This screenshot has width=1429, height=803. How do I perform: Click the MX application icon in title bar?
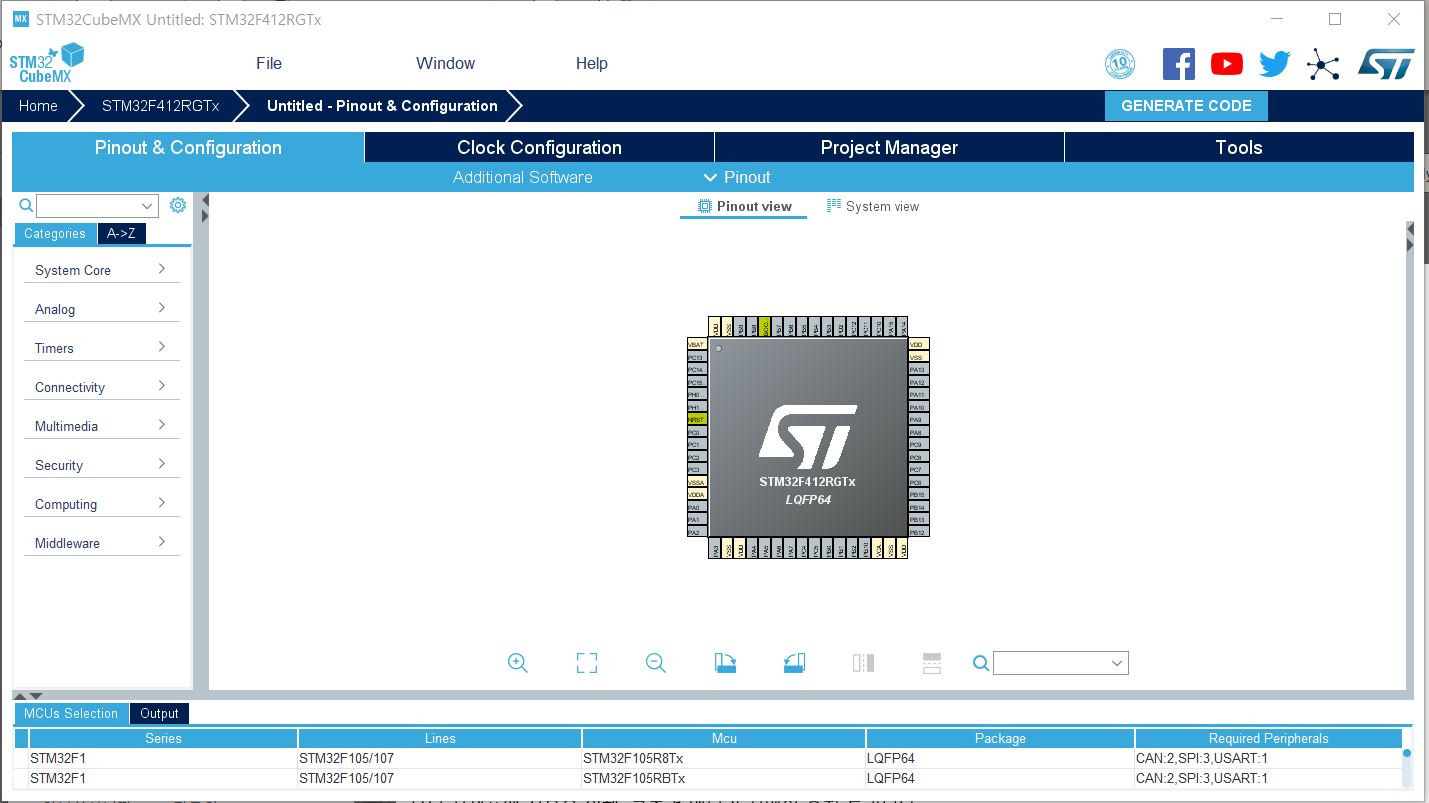[20, 19]
